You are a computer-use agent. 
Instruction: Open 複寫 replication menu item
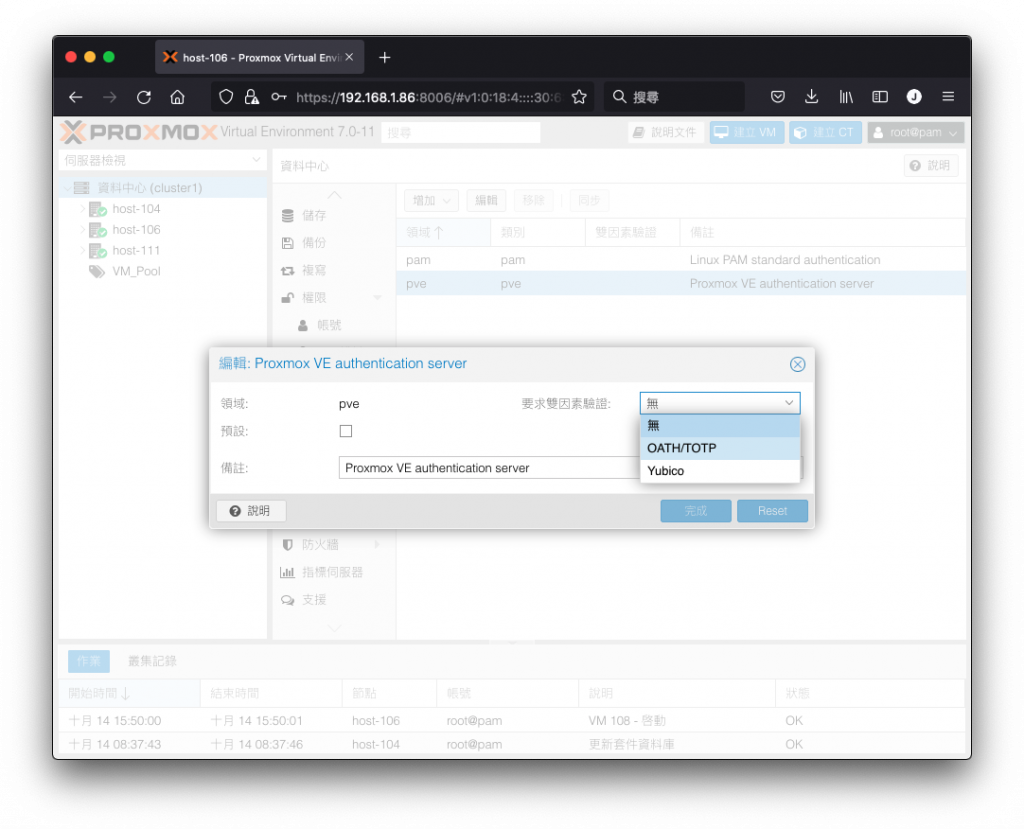(313, 270)
